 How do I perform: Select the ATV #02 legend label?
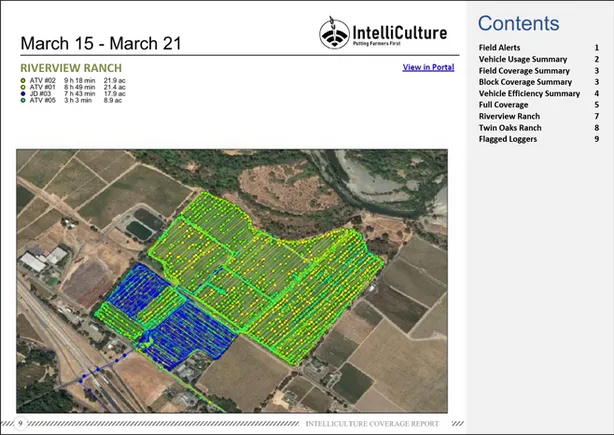42,81
